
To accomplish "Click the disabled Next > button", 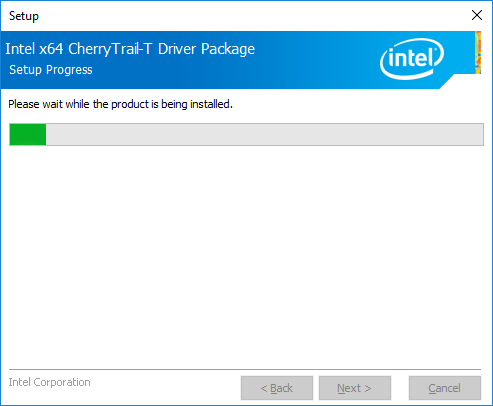I will pyautogui.click(x=355, y=388).
